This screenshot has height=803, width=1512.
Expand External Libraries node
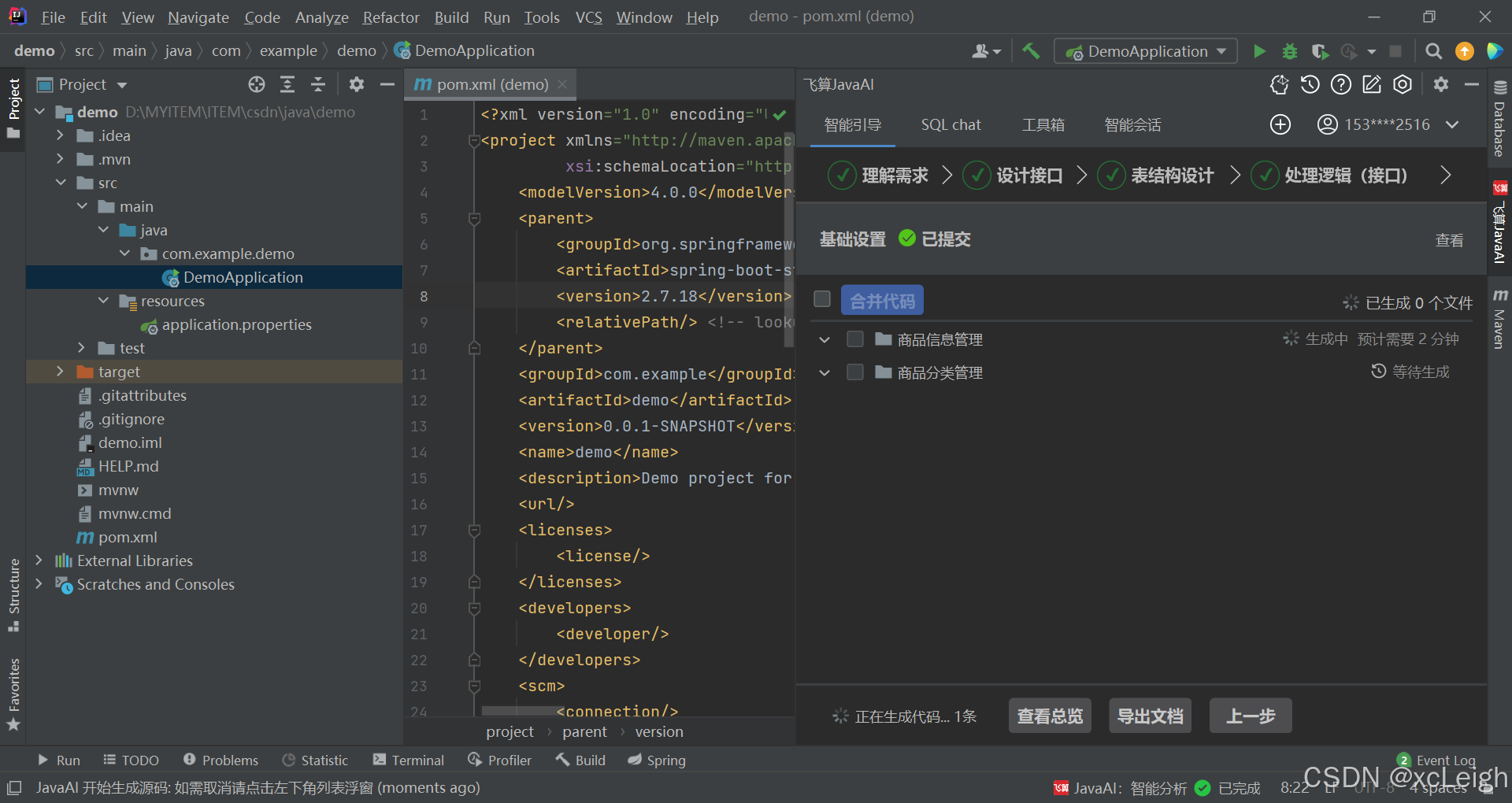point(39,561)
